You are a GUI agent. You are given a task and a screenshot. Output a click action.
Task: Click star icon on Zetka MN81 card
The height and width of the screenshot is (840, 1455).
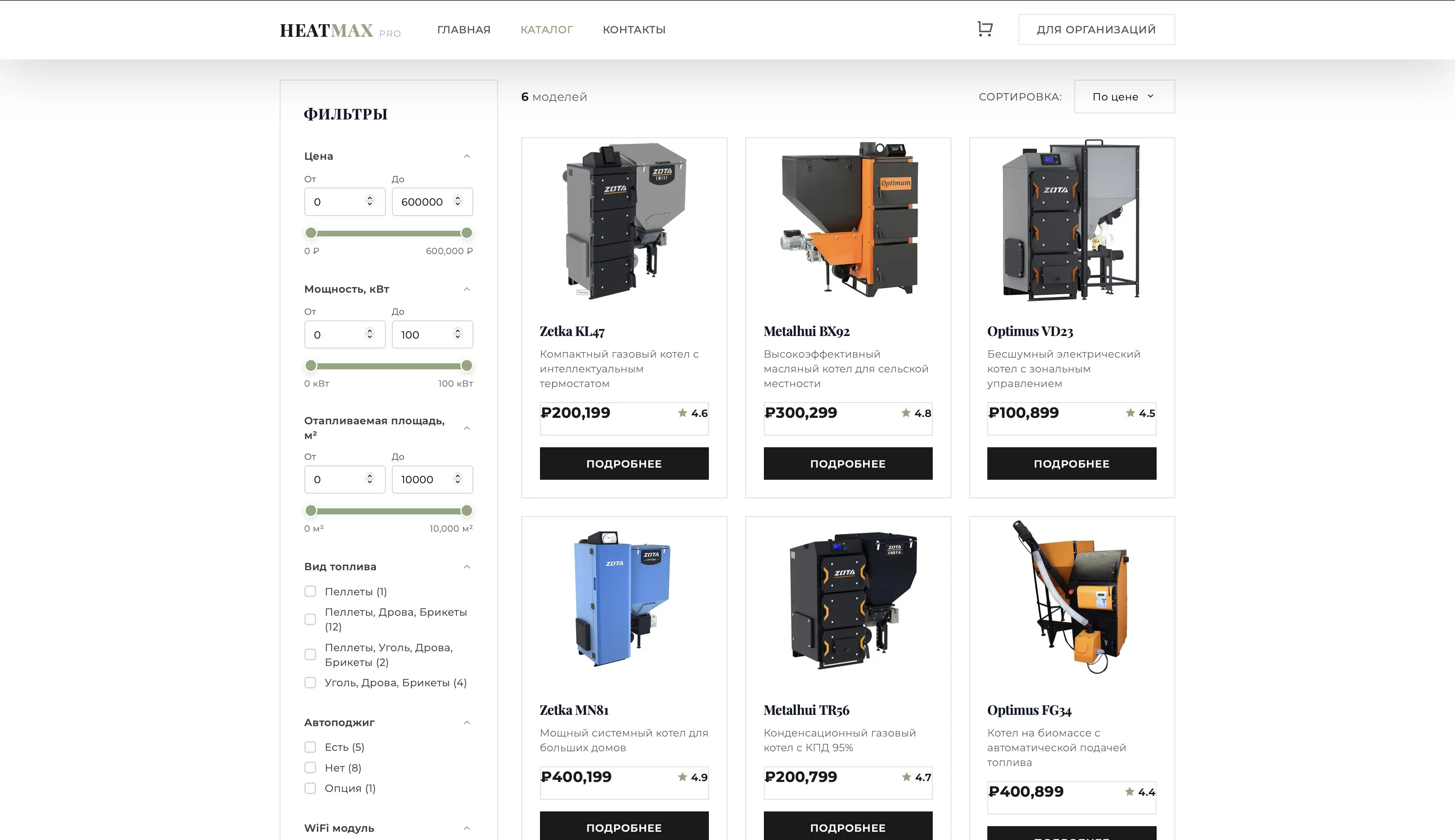(x=682, y=776)
